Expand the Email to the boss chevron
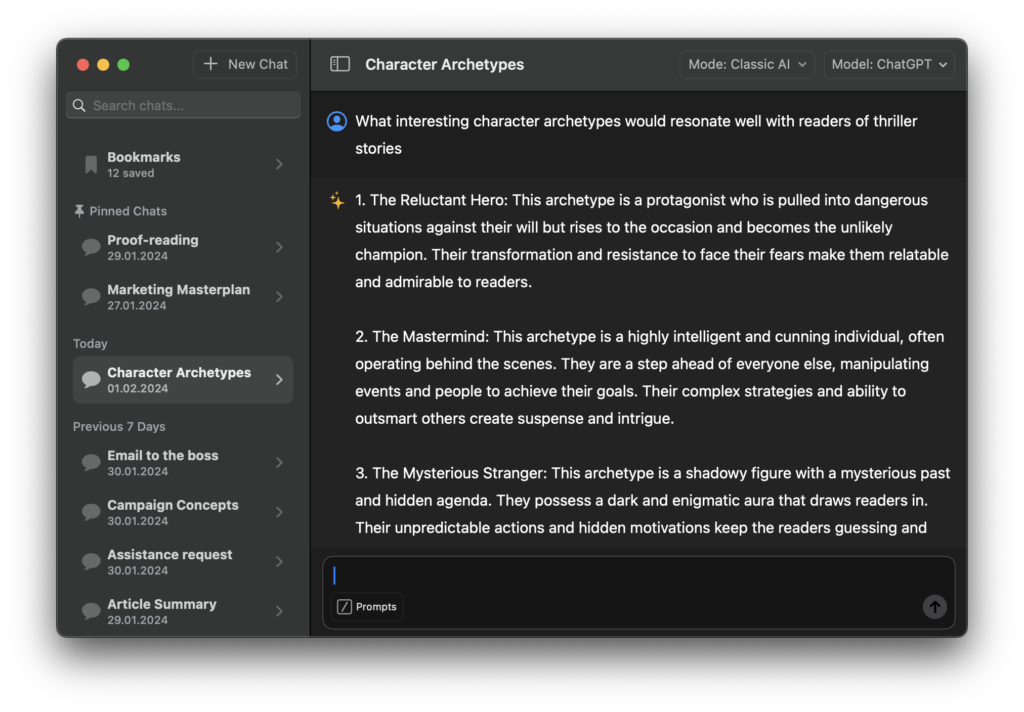The width and height of the screenshot is (1024, 712). (280, 462)
